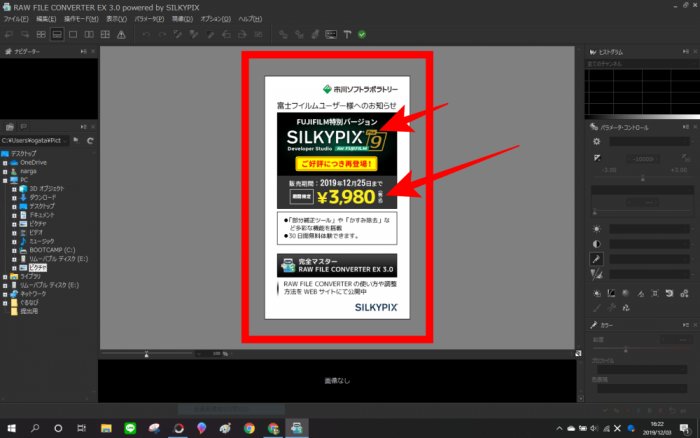Open Windows Task View

82,429
